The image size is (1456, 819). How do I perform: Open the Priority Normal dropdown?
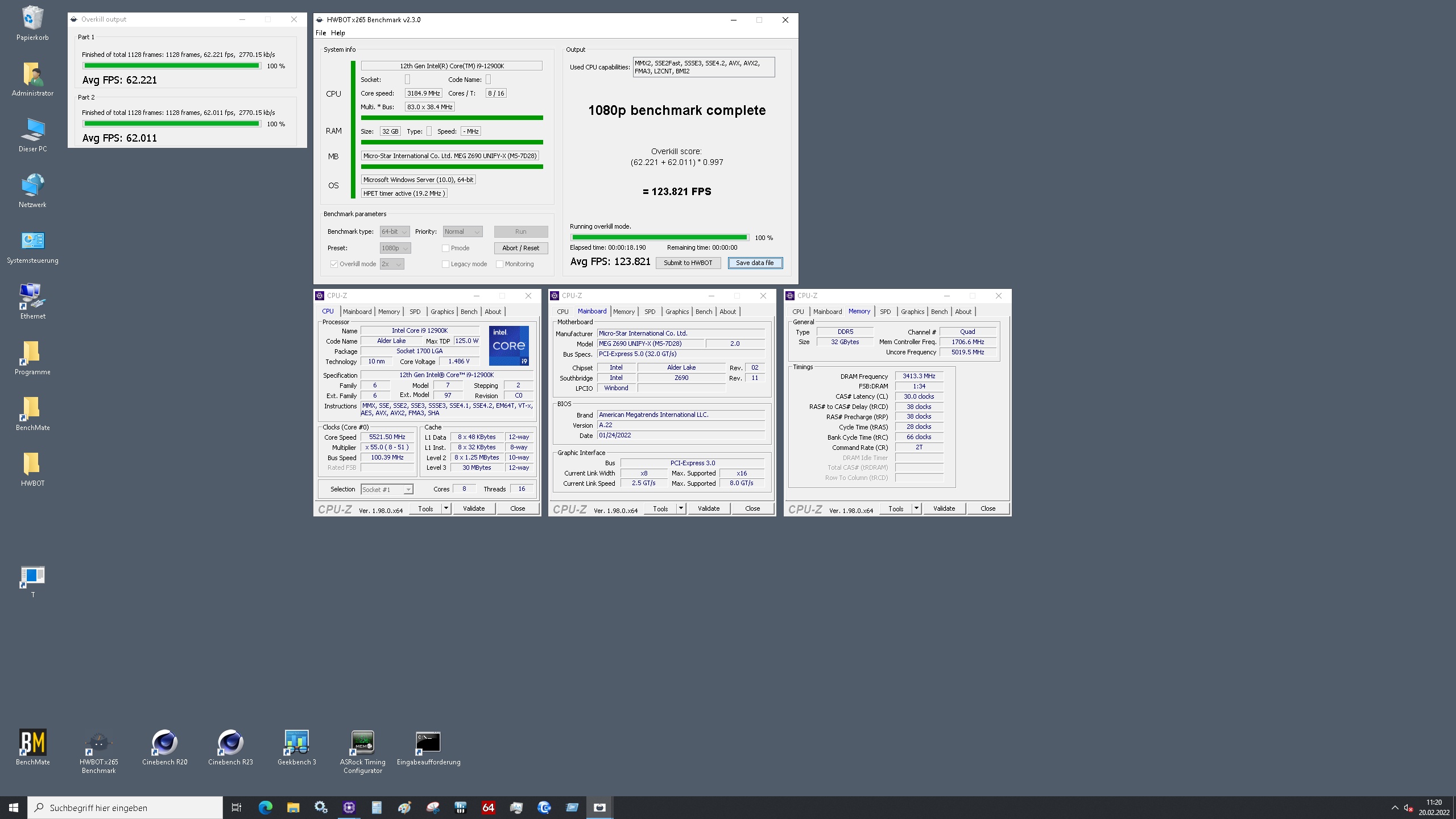pos(462,231)
